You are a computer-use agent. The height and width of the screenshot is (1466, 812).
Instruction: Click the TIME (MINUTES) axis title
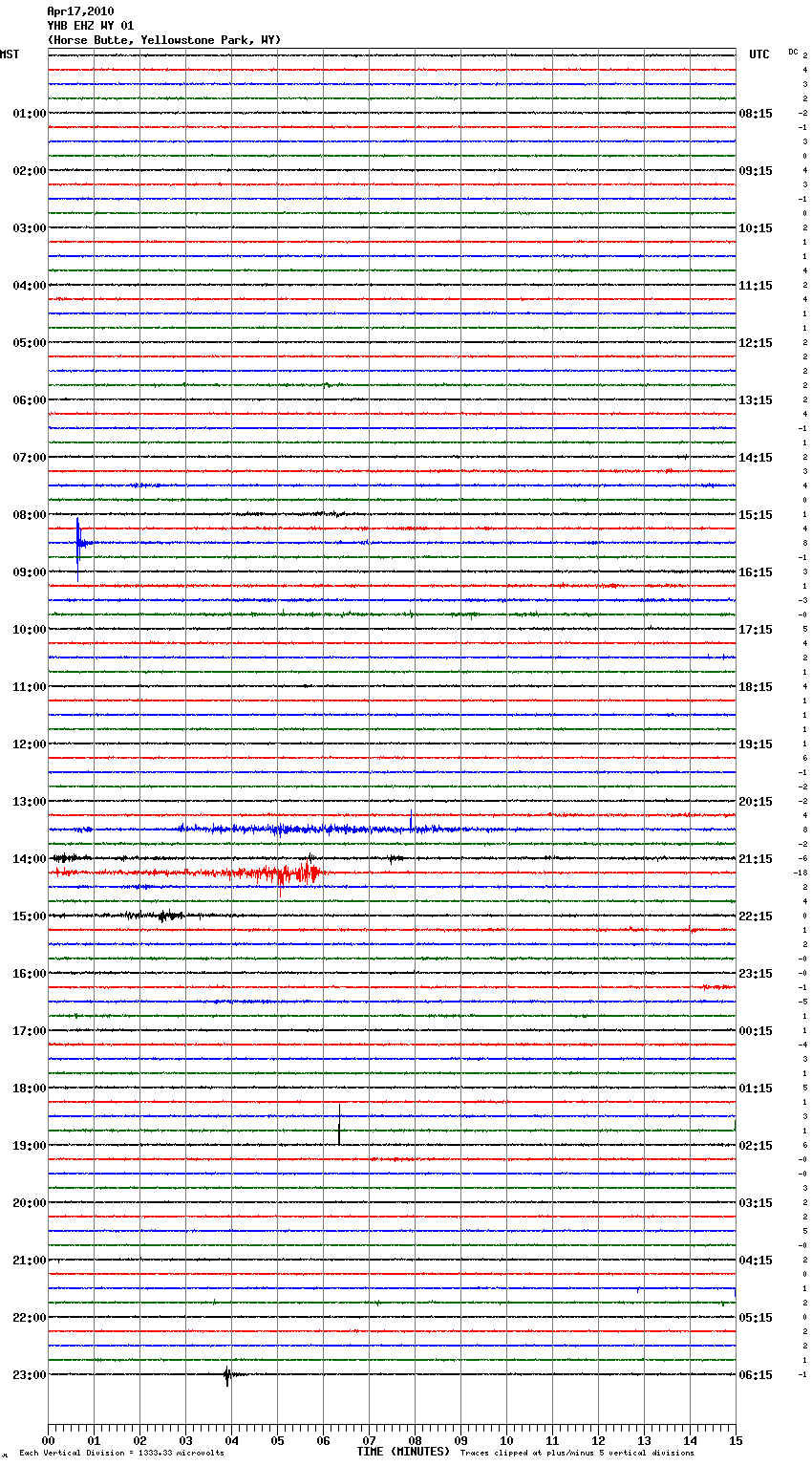click(402, 1452)
